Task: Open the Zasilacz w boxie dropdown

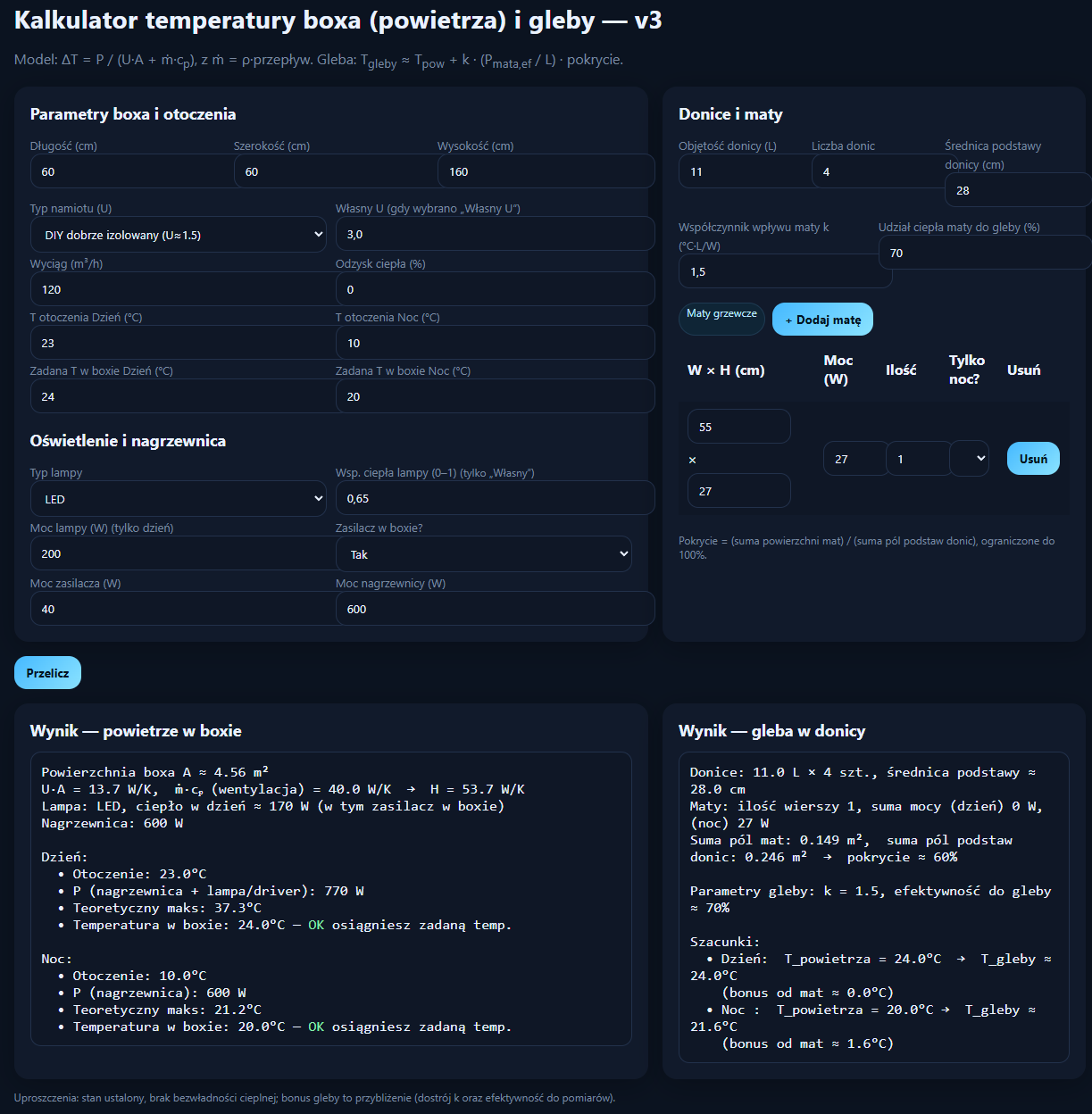Action: click(484, 554)
